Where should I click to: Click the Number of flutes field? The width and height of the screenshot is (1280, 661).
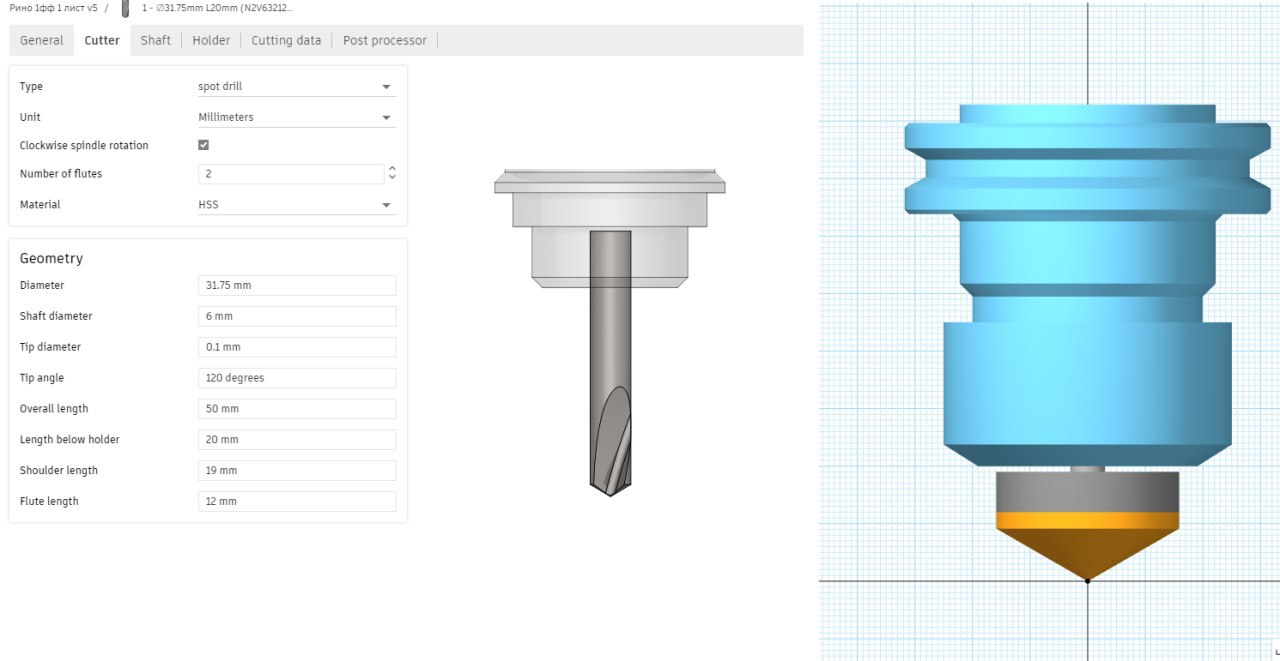291,174
